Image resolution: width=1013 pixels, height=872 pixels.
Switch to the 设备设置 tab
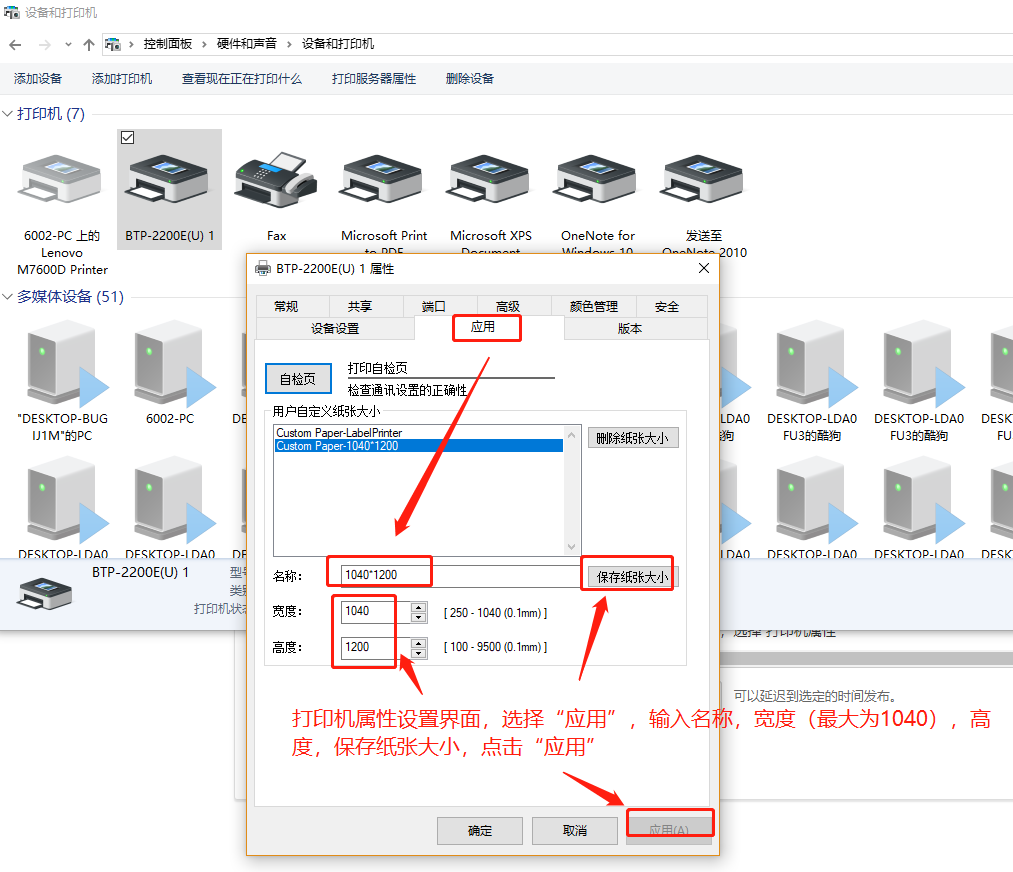(x=335, y=328)
